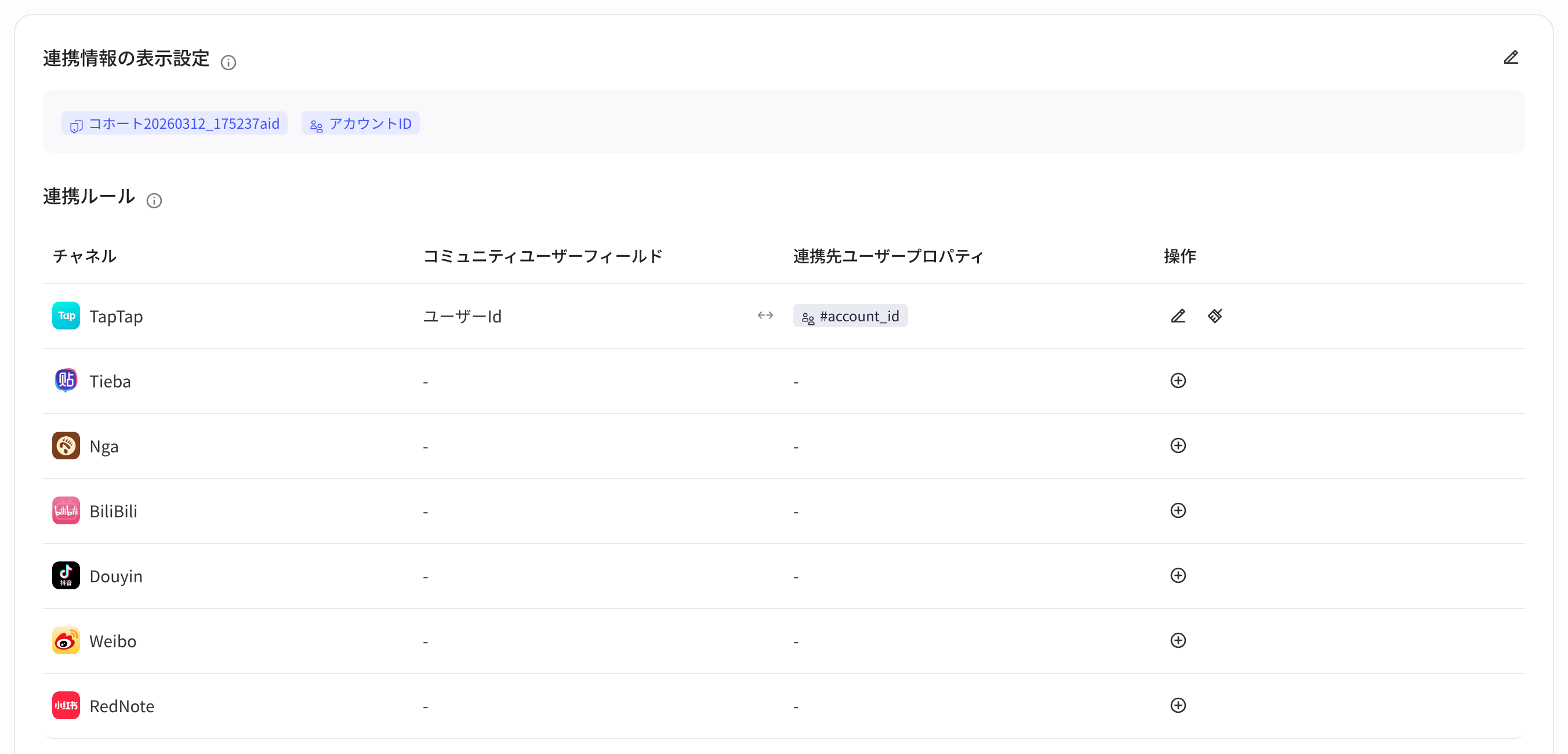Click the RedNote channel logo
Image resolution: width=1568 pixels, height=754 pixels.
[x=66, y=705]
